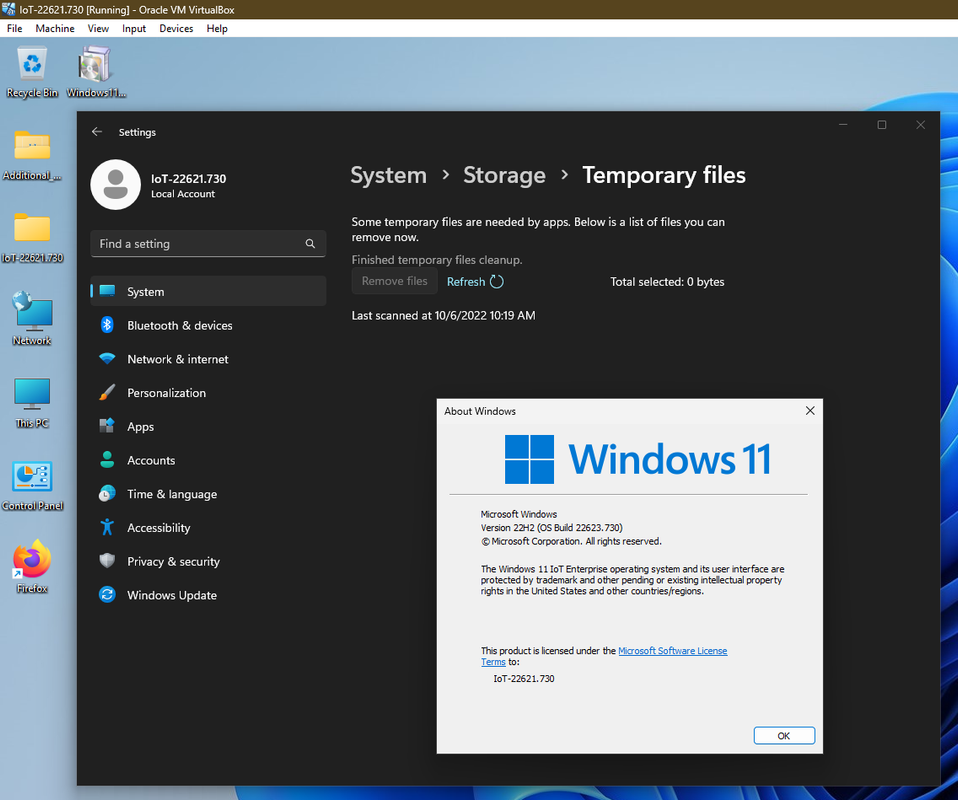Open the File menu in VirtualBox
958x800 pixels.
[x=15, y=28]
